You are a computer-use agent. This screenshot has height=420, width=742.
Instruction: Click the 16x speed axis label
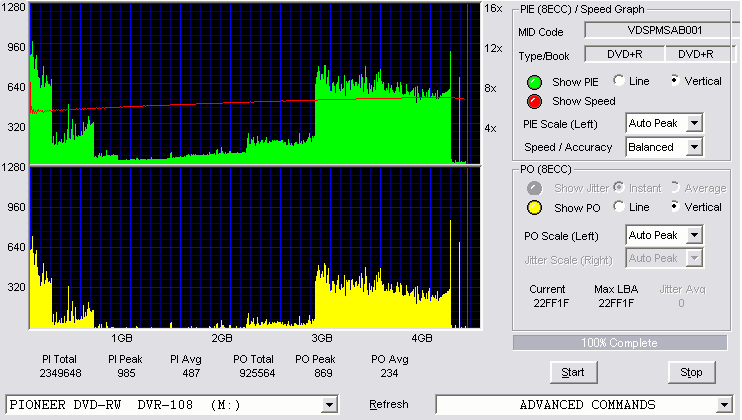493,9
